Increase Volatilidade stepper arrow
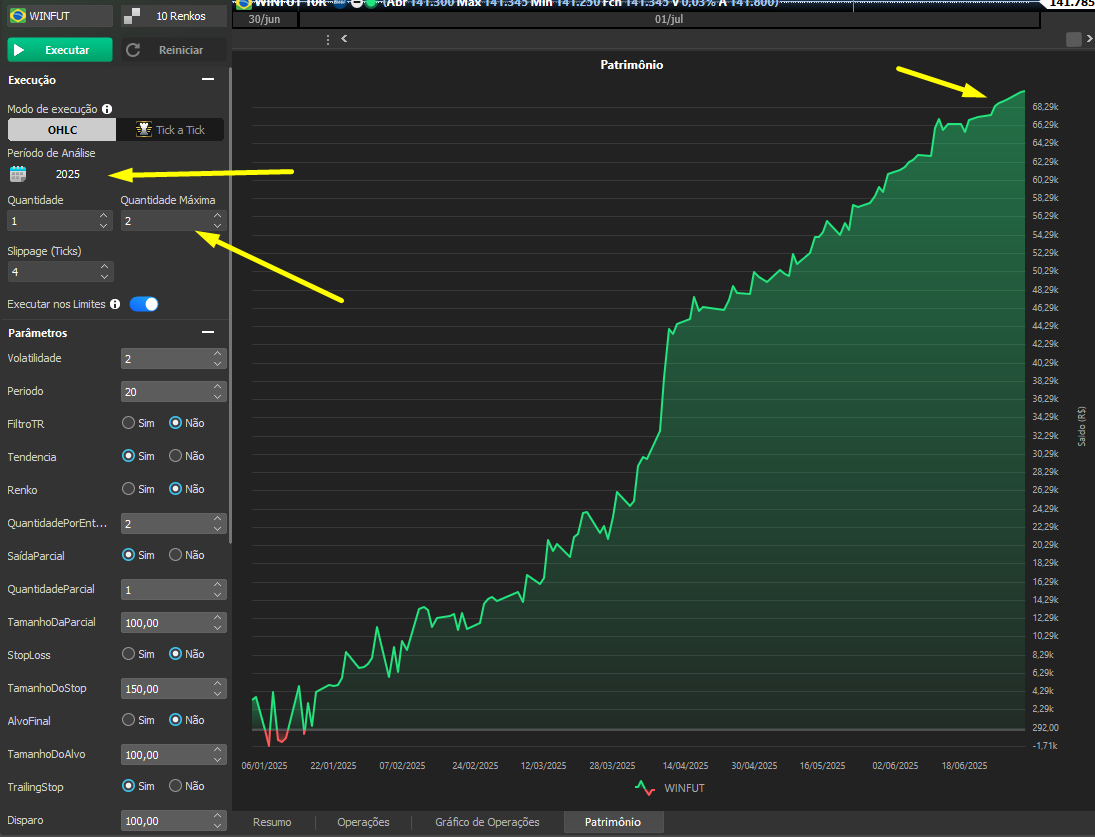Screen dimensions: 1095x837 (218, 353)
